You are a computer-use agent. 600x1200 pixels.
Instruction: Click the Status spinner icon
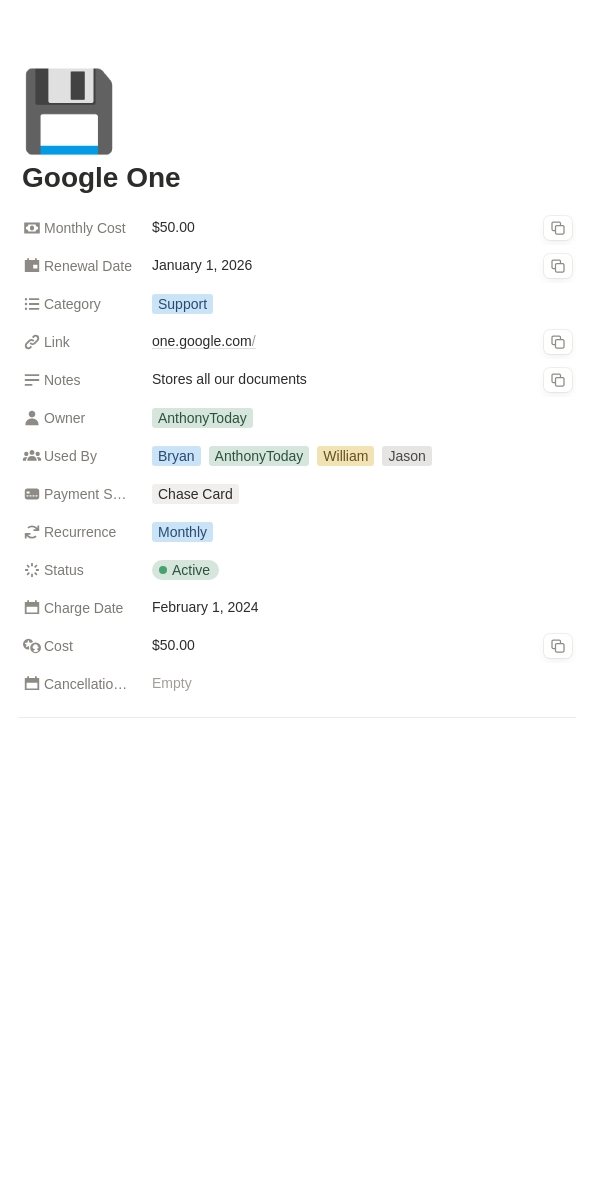pyautogui.click(x=32, y=570)
